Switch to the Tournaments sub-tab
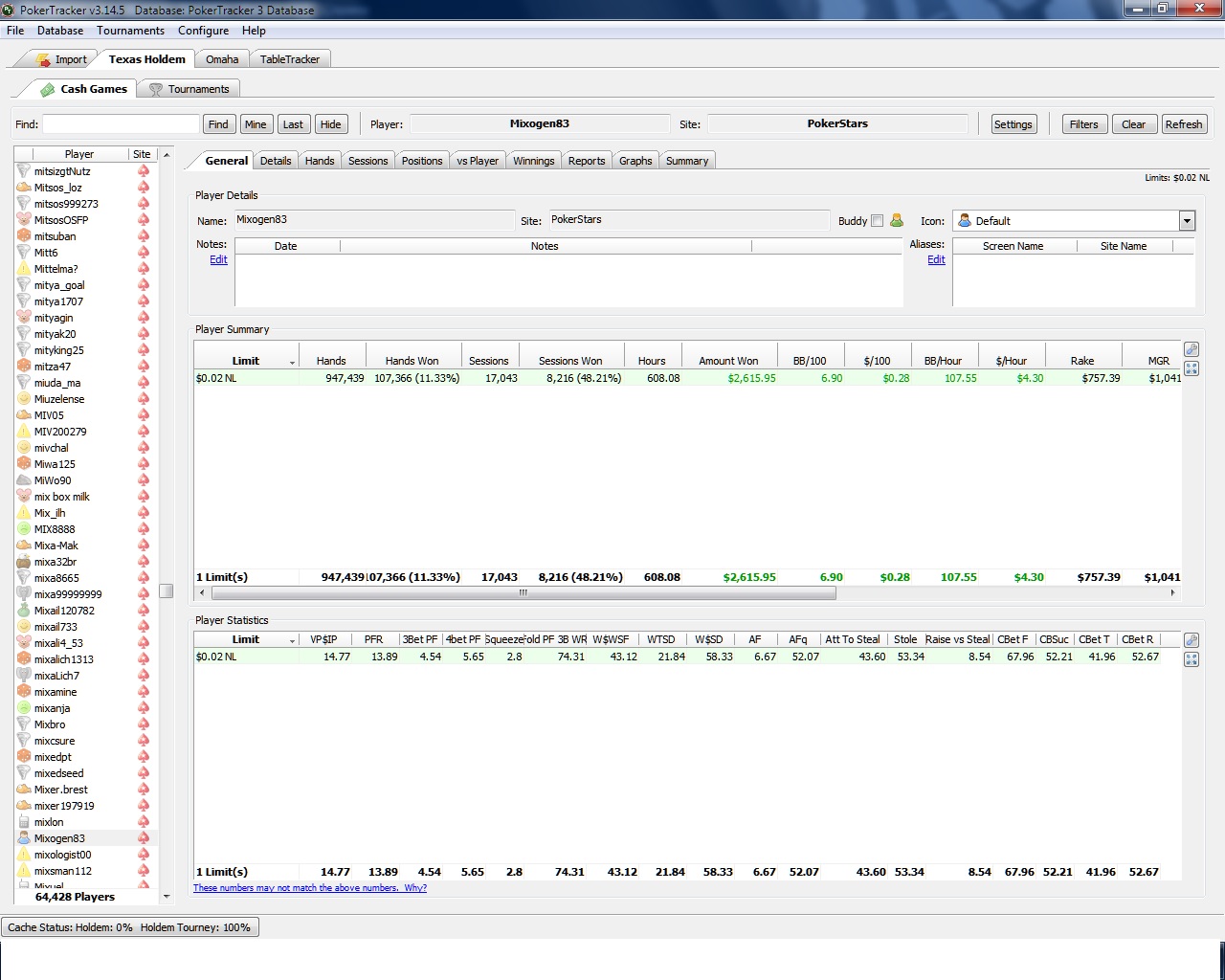Image resolution: width=1225 pixels, height=980 pixels. [x=189, y=89]
